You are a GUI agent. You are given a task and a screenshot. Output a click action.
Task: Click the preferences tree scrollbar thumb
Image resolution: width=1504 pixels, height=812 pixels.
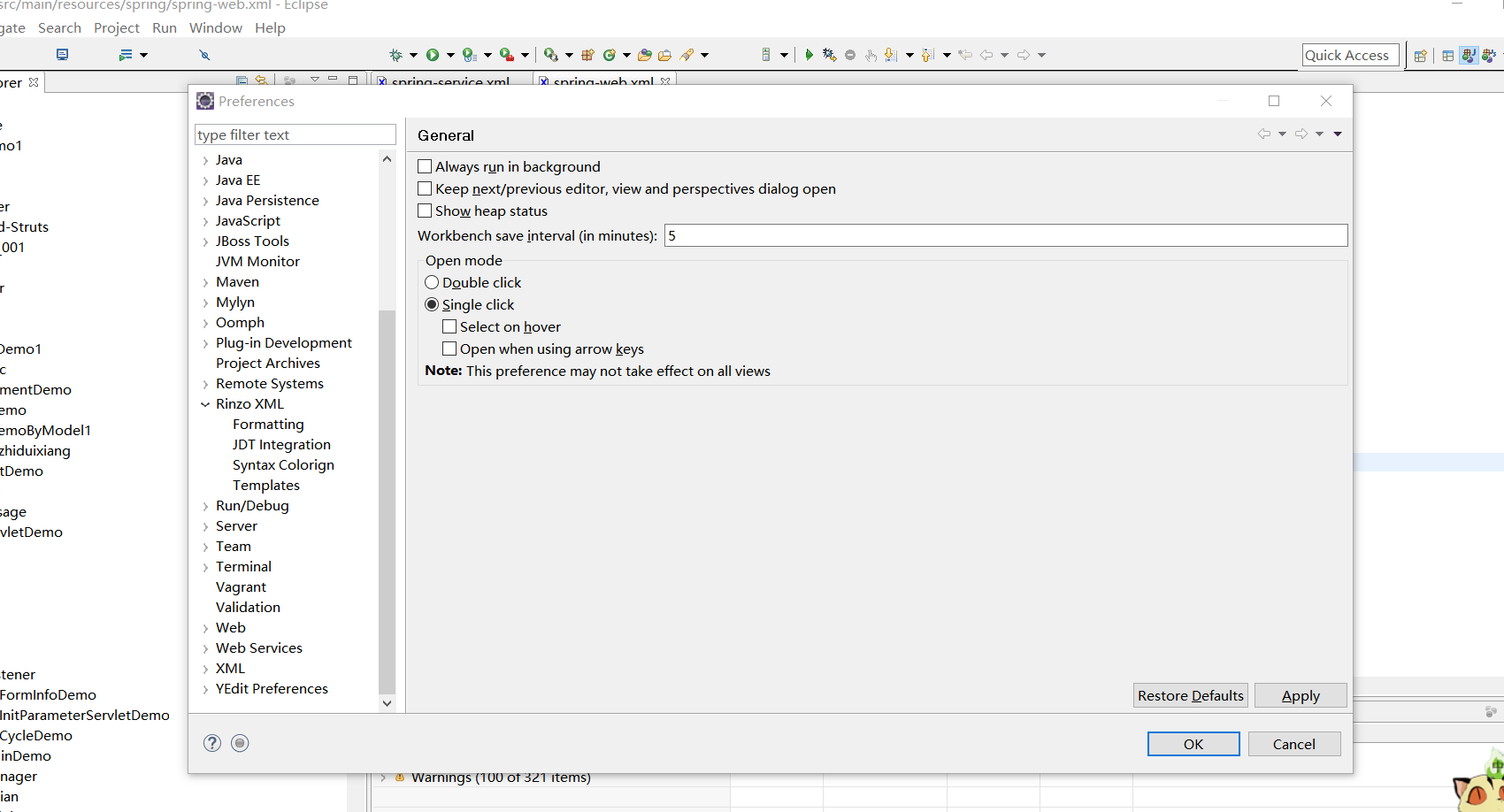pos(387,502)
